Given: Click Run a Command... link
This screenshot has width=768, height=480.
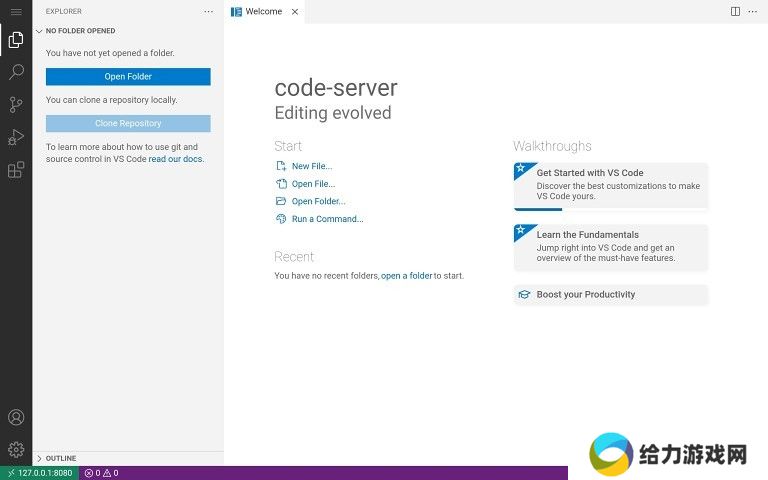Looking at the screenshot, I should click(328, 219).
